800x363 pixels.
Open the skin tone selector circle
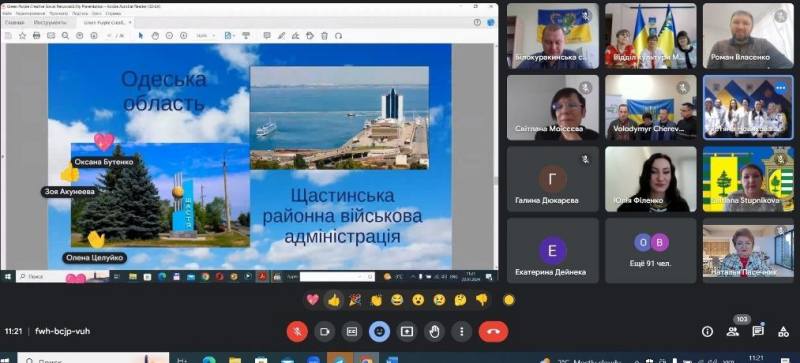click(509, 300)
